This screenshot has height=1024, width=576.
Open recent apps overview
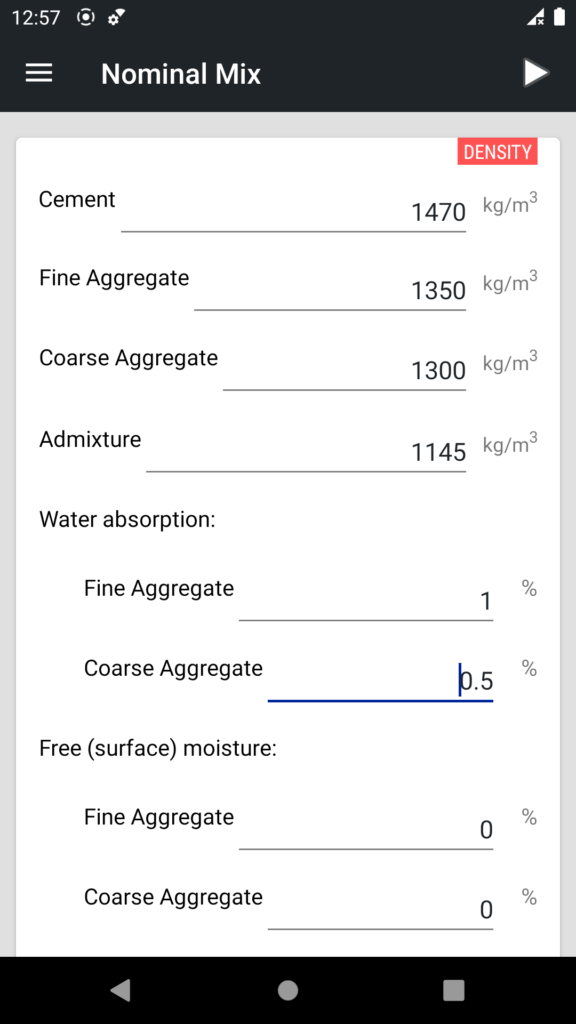pyautogui.click(x=453, y=990)
